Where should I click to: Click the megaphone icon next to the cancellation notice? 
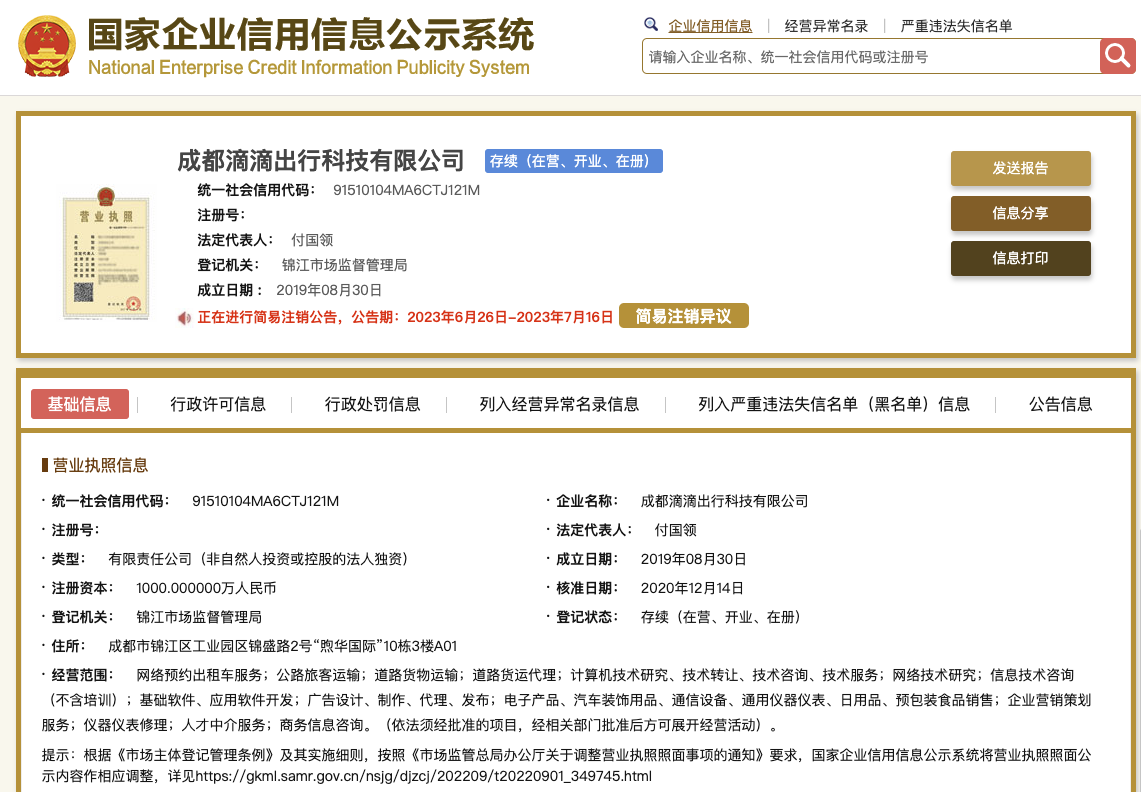coord(182,315)
